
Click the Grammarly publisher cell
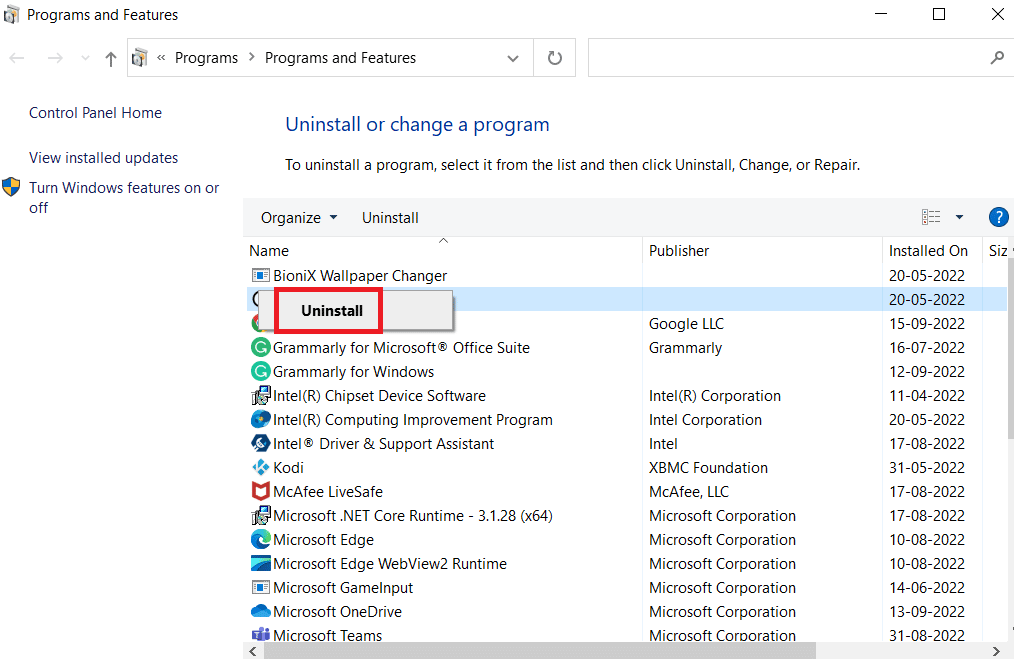685,348
